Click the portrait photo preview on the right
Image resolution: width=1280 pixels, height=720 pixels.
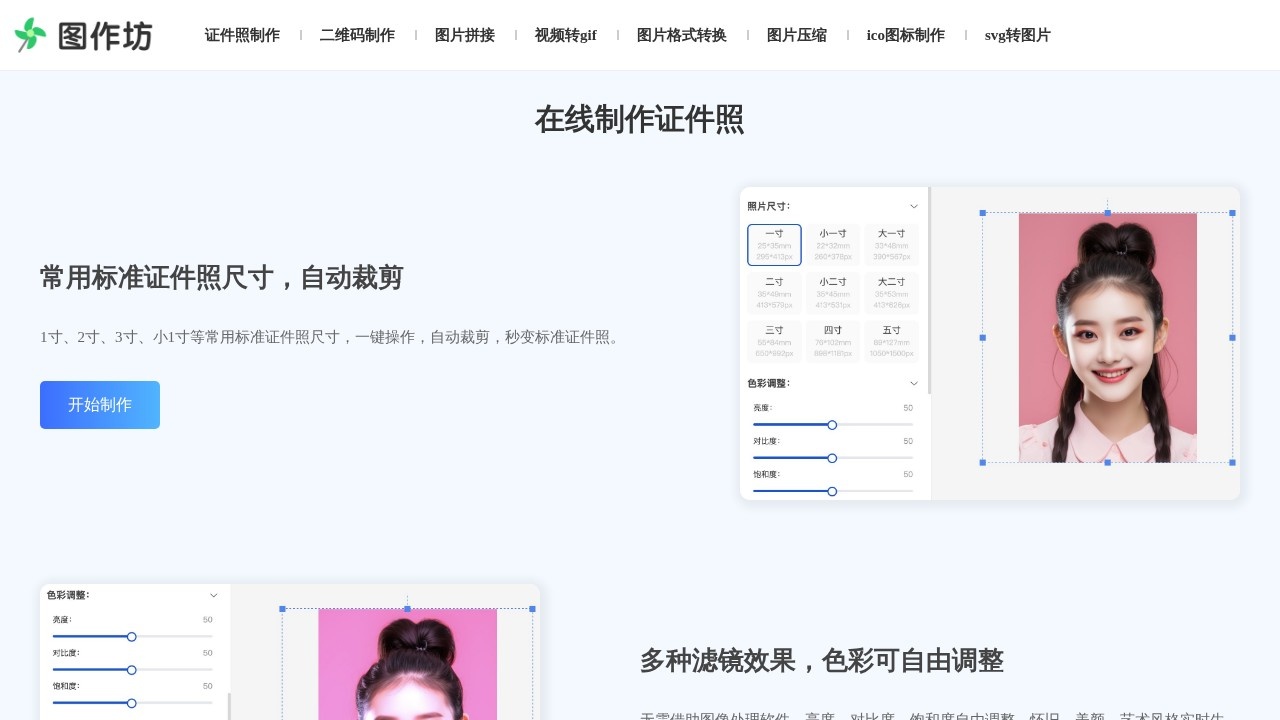(x=1107, y=337)
